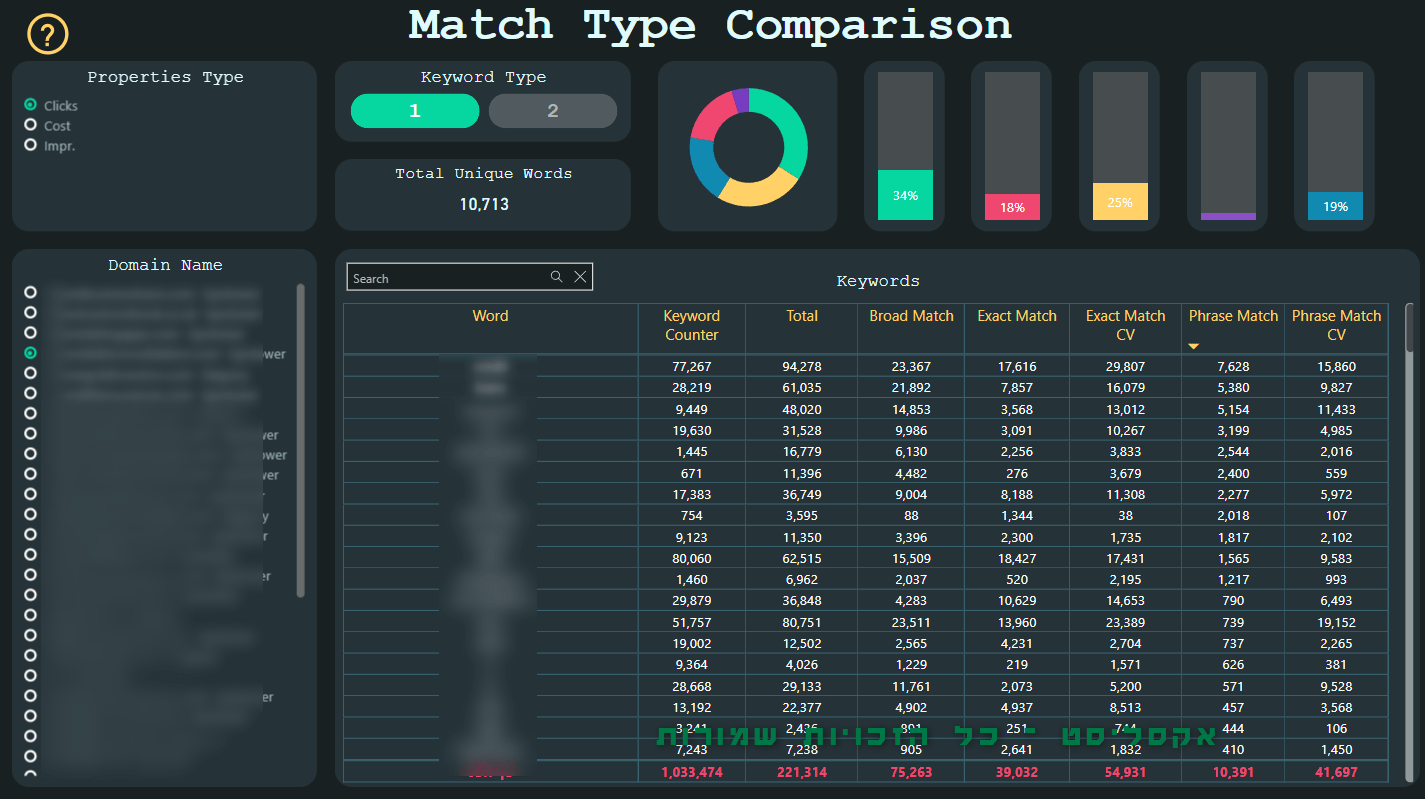Sort by the Exact Match CV column header
Image resolution: width=1425 pixels, height=799 pixels.
click(1126, 325)
